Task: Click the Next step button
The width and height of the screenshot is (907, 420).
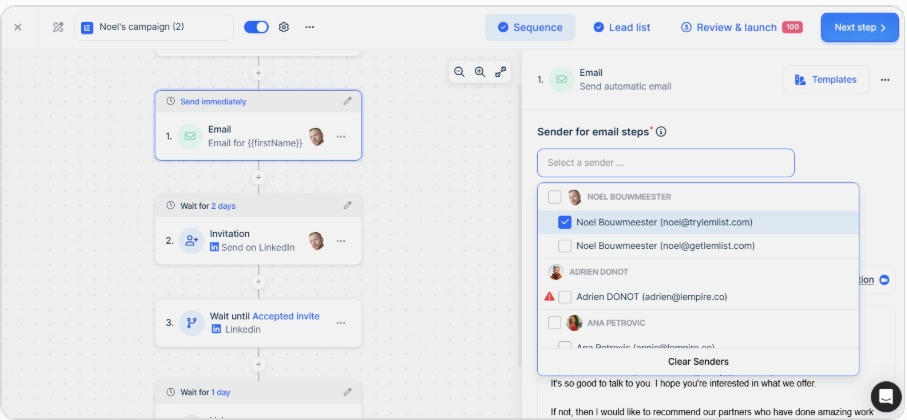Action: (860, 27)
